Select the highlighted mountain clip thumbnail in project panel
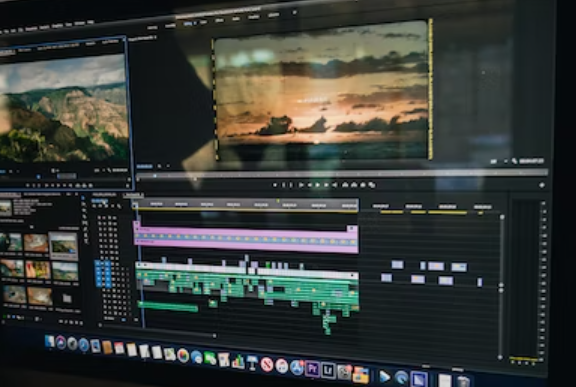576x387 pixels. pos(64,245)
